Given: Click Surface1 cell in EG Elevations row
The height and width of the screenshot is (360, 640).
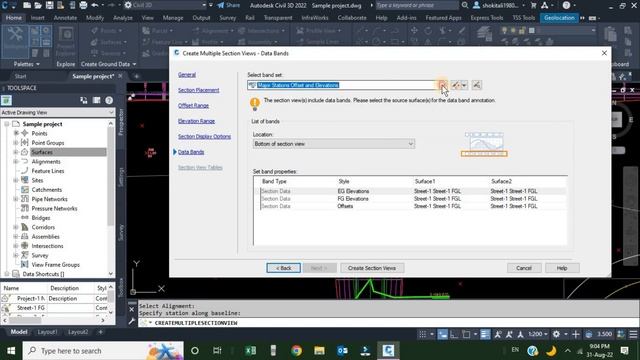Looking at the screenshot, I should coord(437,191).
